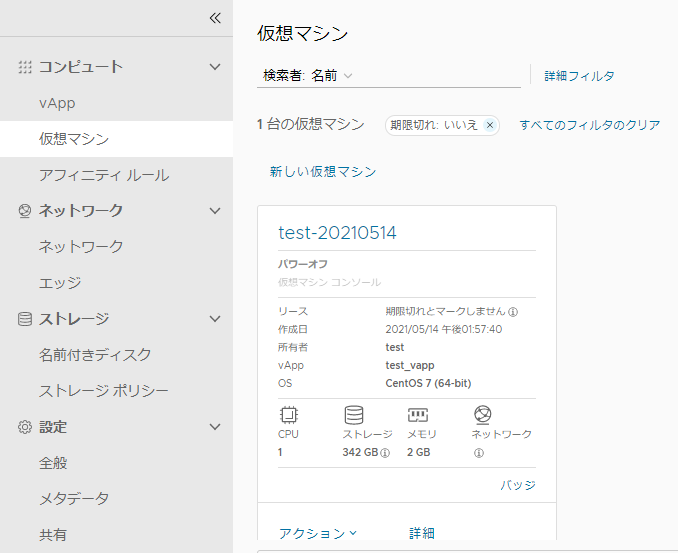The image size is (678, 553).
Task: Click すべてのフィルタのクリア link
Action: click(x=589, y=125)
